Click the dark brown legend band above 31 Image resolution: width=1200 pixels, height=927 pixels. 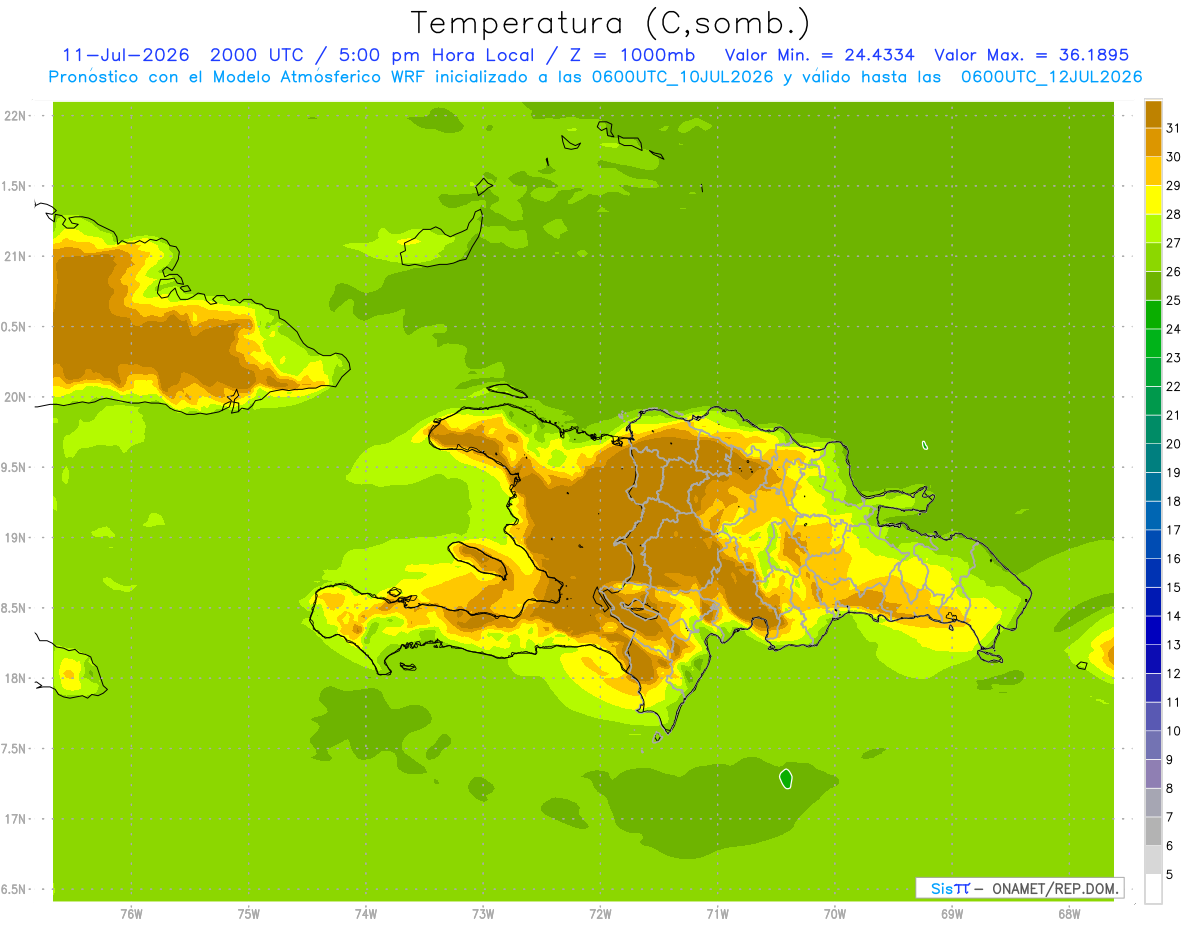(x=1153, y=114)
